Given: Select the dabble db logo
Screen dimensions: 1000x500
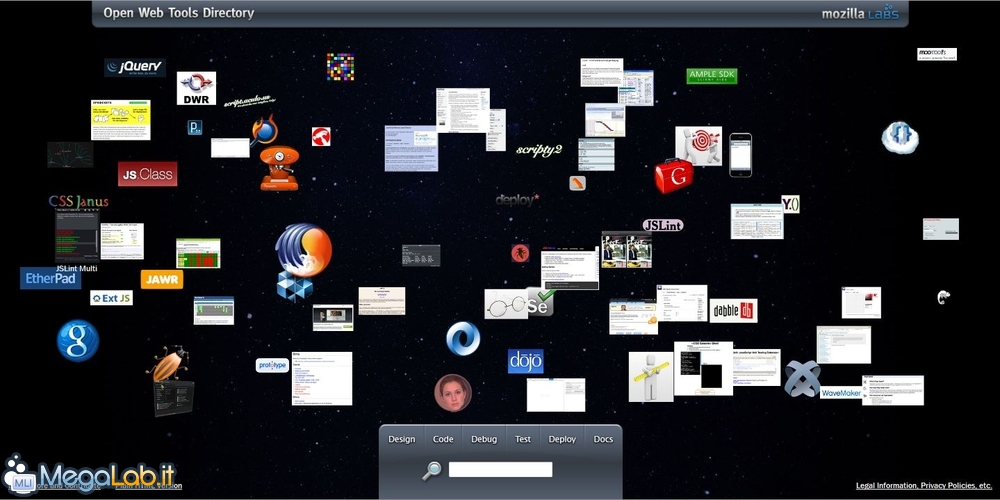Looking at the screenshot, I should [x=733, y=311].
